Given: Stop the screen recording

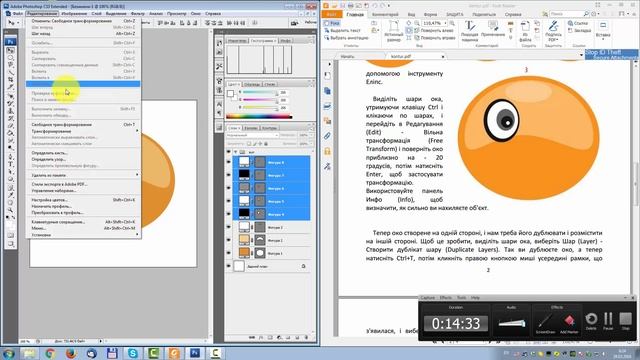Looking at the screenshot, I should point(625,321).
